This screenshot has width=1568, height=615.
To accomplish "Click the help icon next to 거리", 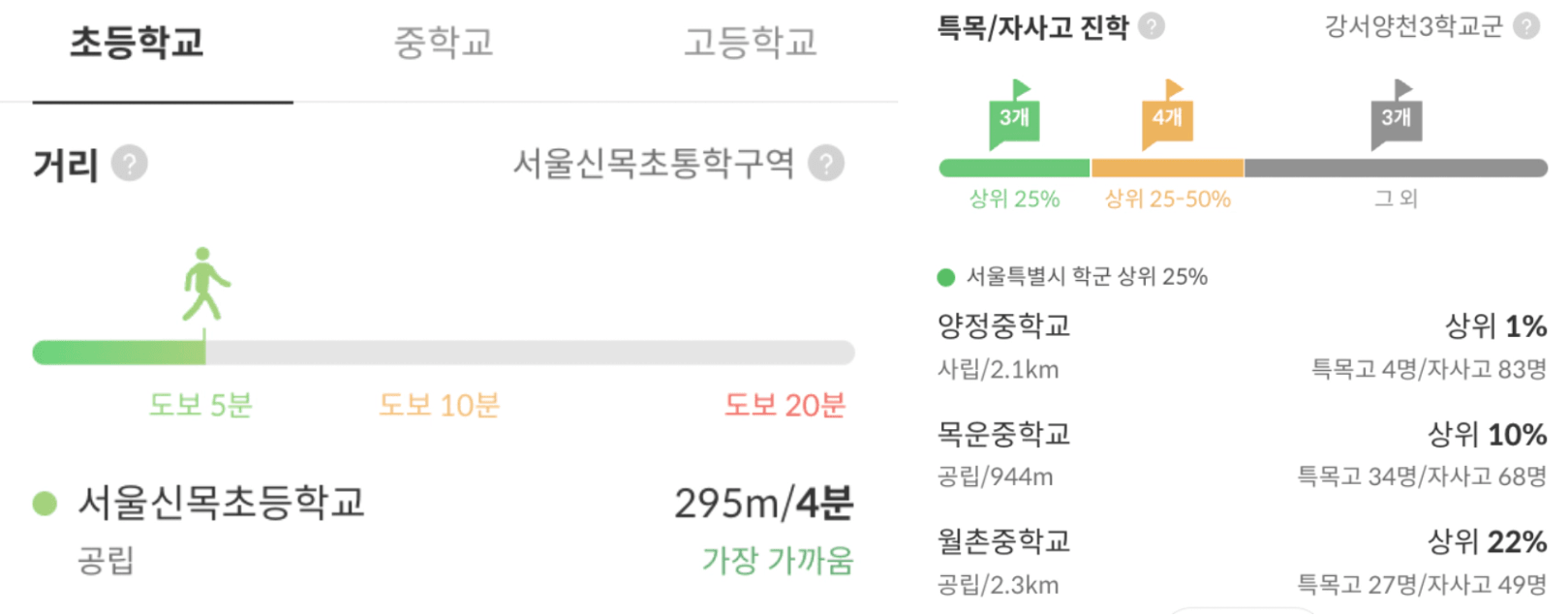I will tap(129, 164).
